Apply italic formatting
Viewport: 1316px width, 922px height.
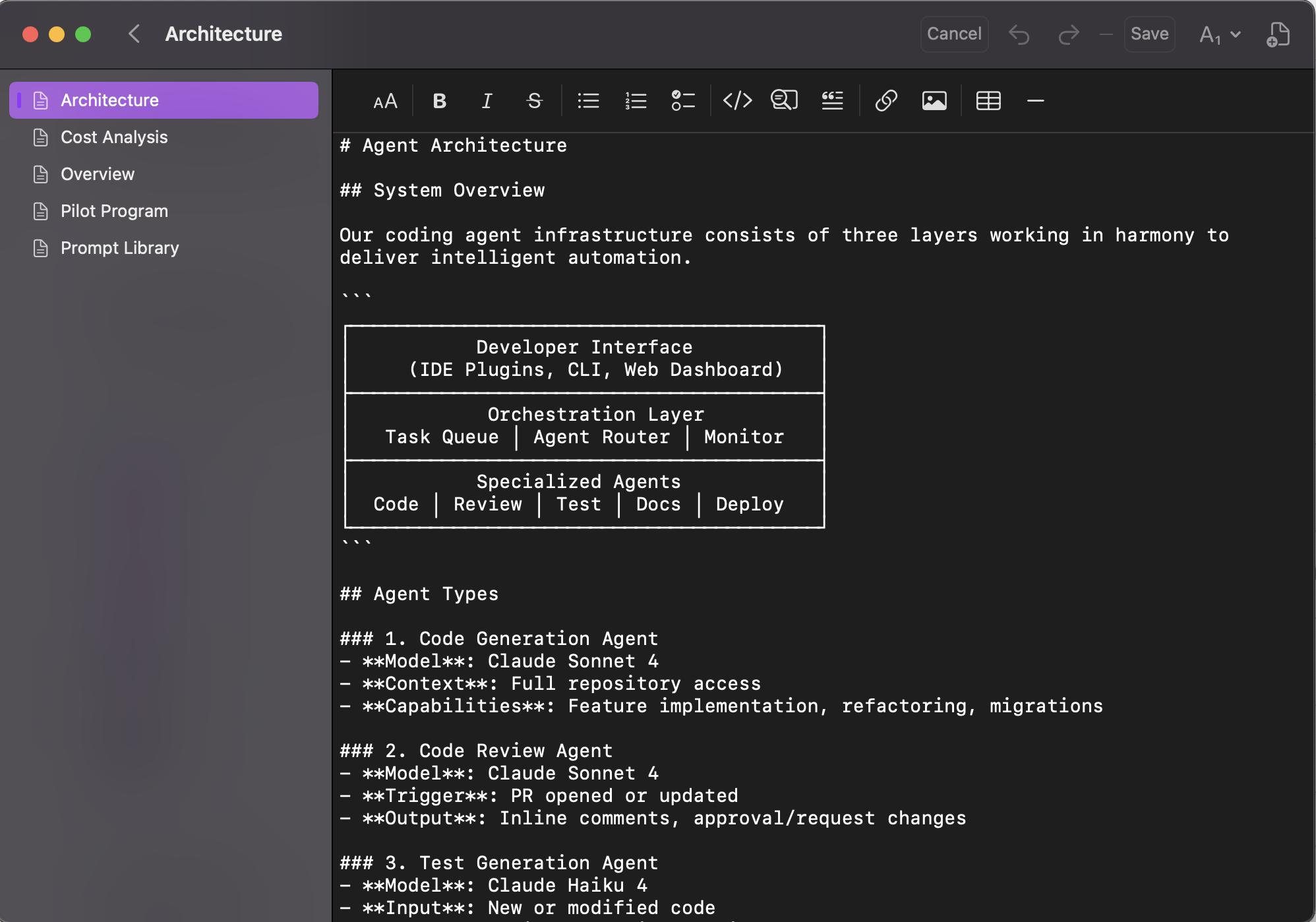(x=487, y=100)
